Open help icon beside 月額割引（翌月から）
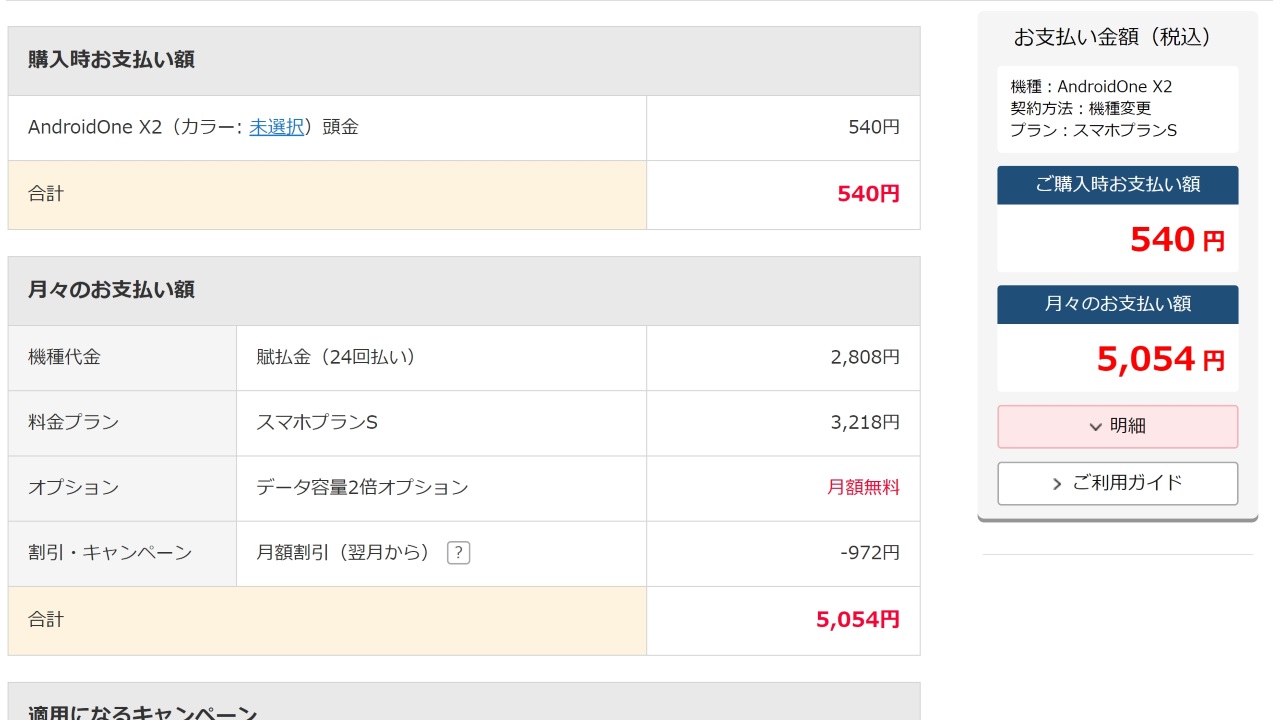 [x=458, y=553]
